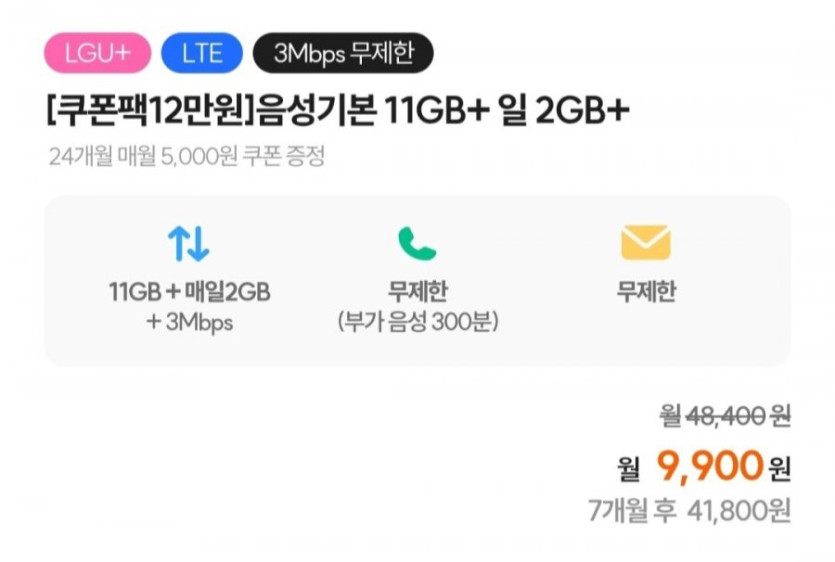Screen dimensions: 835x562
Task: Click the 24개월 매월 5,000원 쿠폰 증정 subtitle
Action: (x=187, y=156)
